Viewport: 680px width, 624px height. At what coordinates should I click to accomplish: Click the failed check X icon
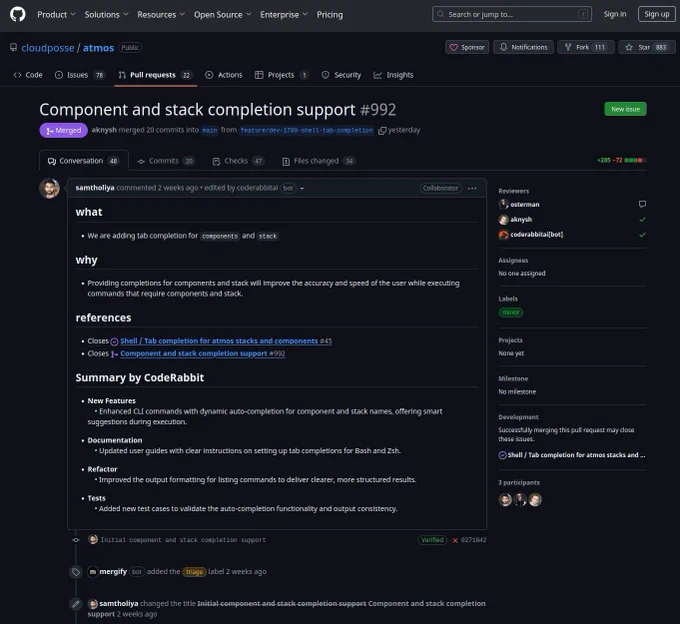point(455,540)
